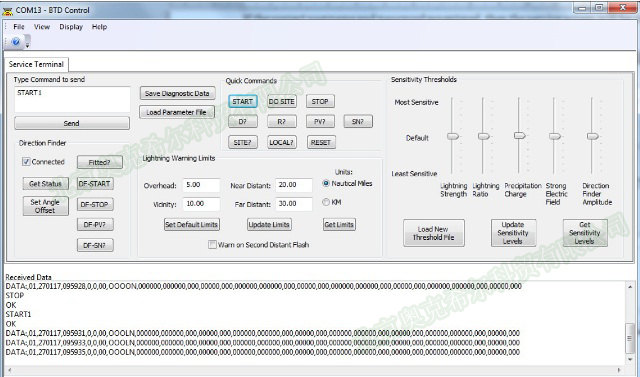Click the DF-START button
This screenshot has width=640, height=377.
pyautogui.click(x=95, y=184)
